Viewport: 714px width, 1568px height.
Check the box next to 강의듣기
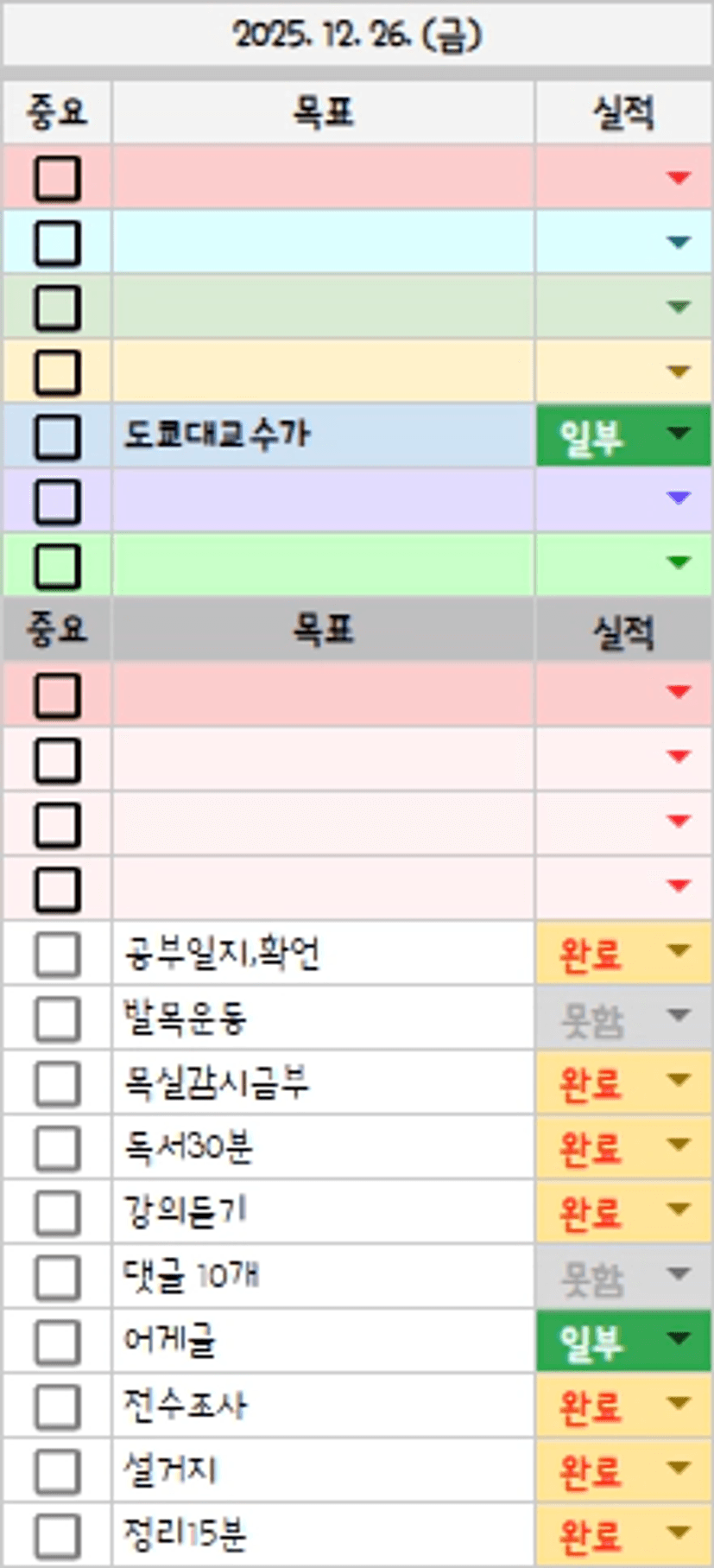tap(57, 1213)
